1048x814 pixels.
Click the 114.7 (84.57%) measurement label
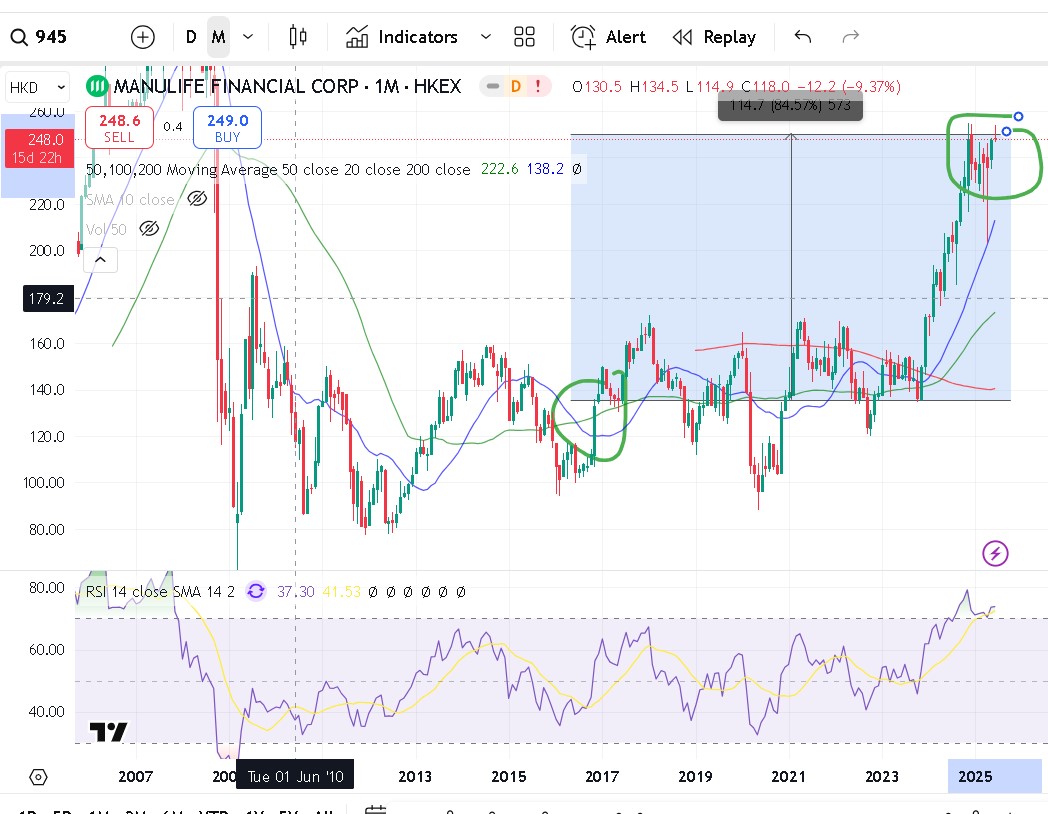coord(790,106)
